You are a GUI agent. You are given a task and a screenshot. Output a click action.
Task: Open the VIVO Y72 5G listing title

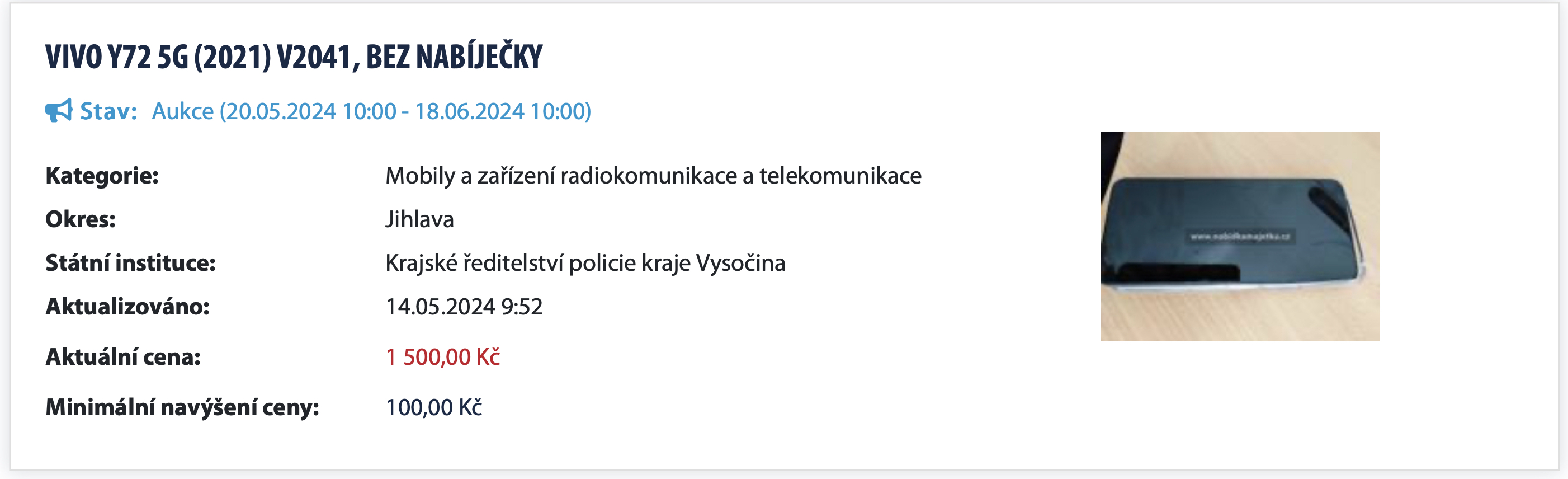point(294,57)
